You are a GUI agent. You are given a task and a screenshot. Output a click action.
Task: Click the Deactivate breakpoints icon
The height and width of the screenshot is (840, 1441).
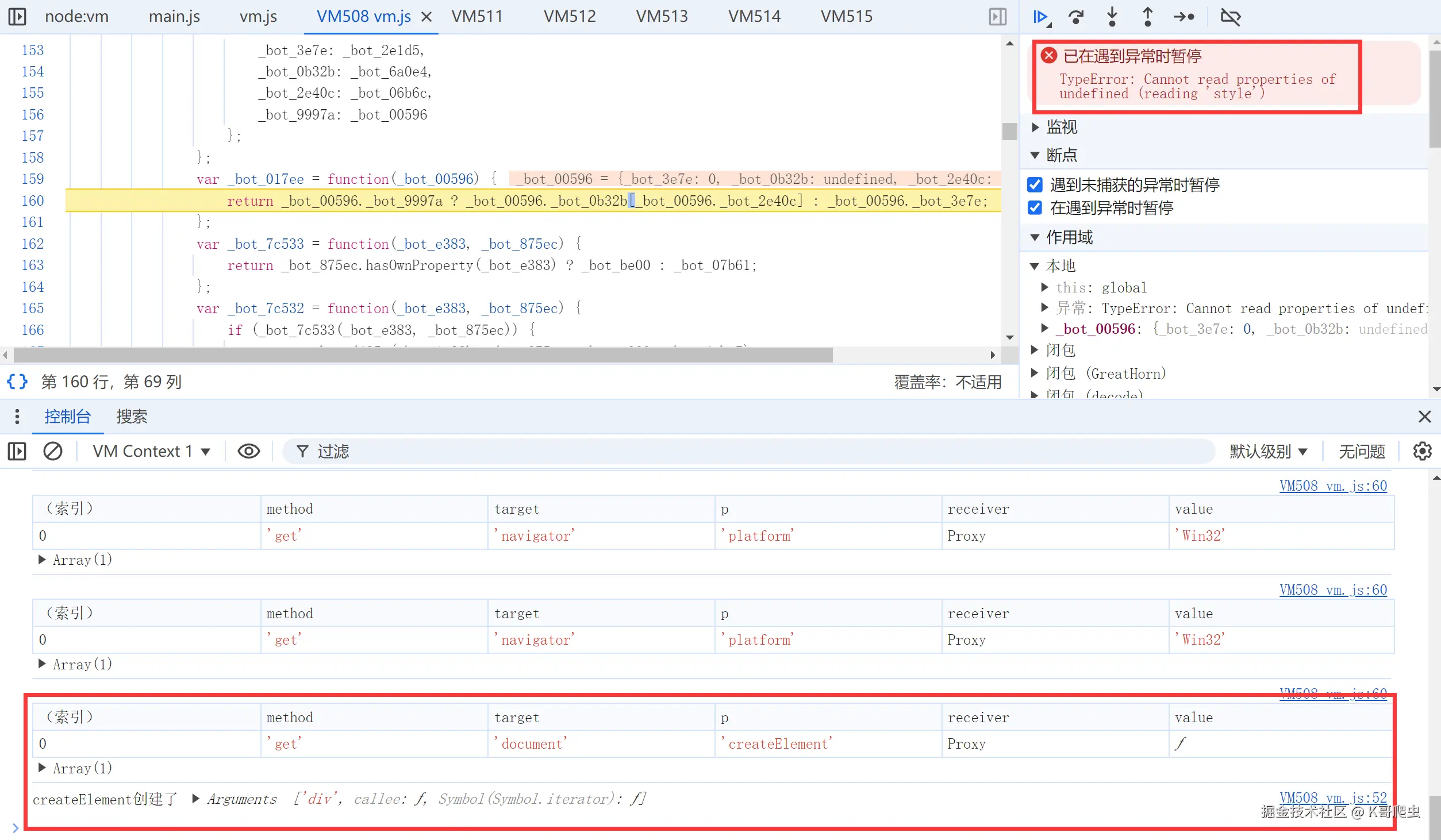(1231, 17)
